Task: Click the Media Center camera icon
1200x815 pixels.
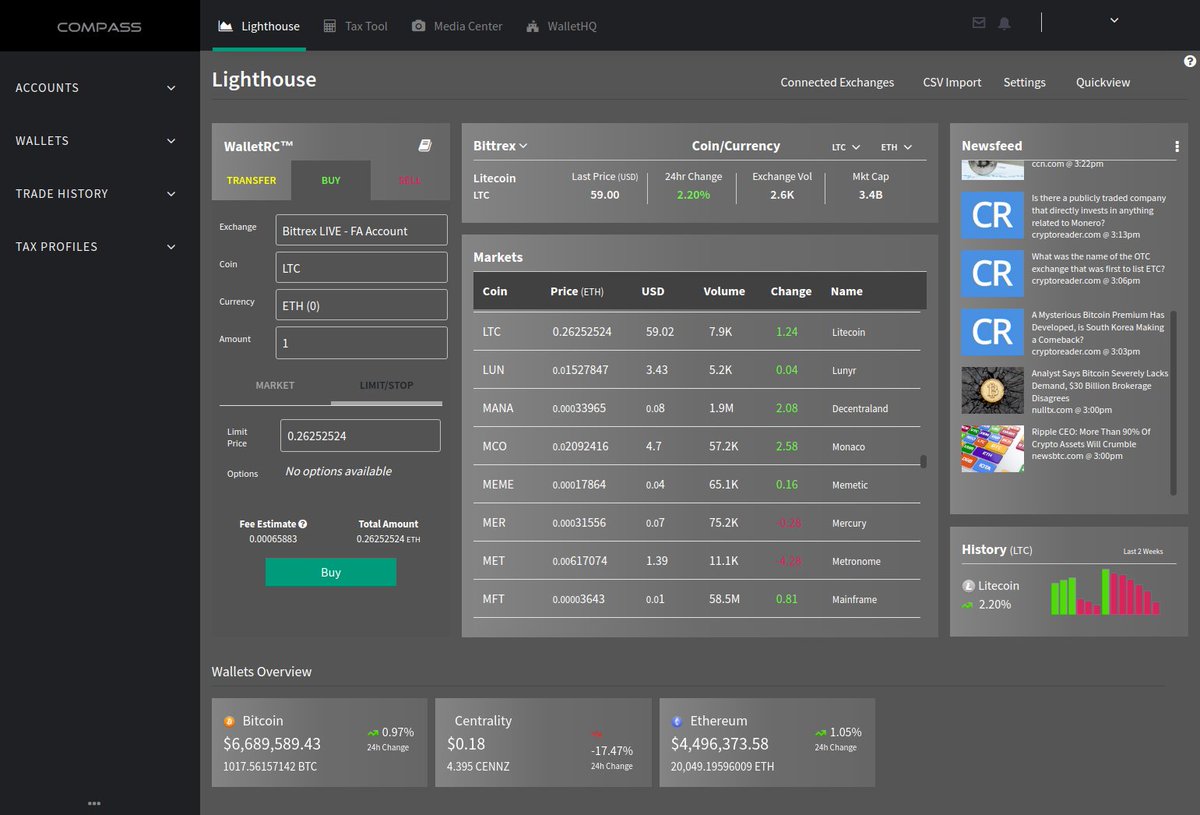Action: pyautogui.click(x=419, y=26)
